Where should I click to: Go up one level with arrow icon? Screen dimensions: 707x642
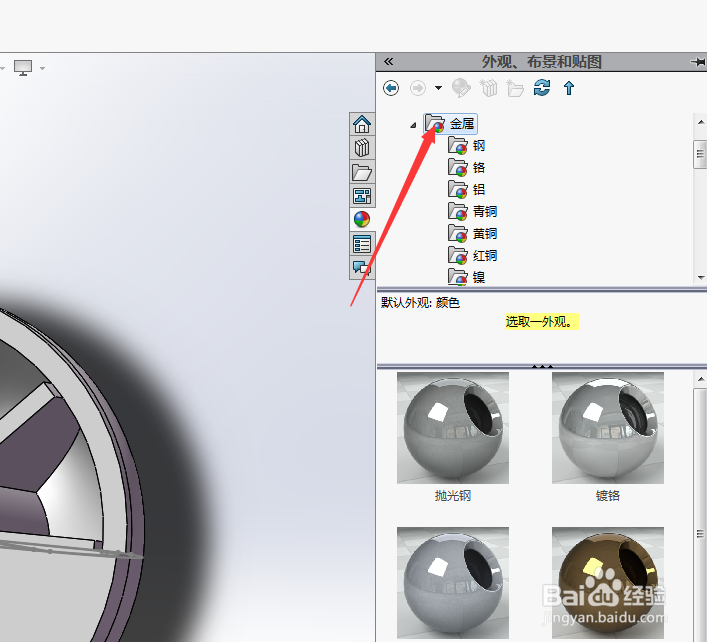[569, 88]
